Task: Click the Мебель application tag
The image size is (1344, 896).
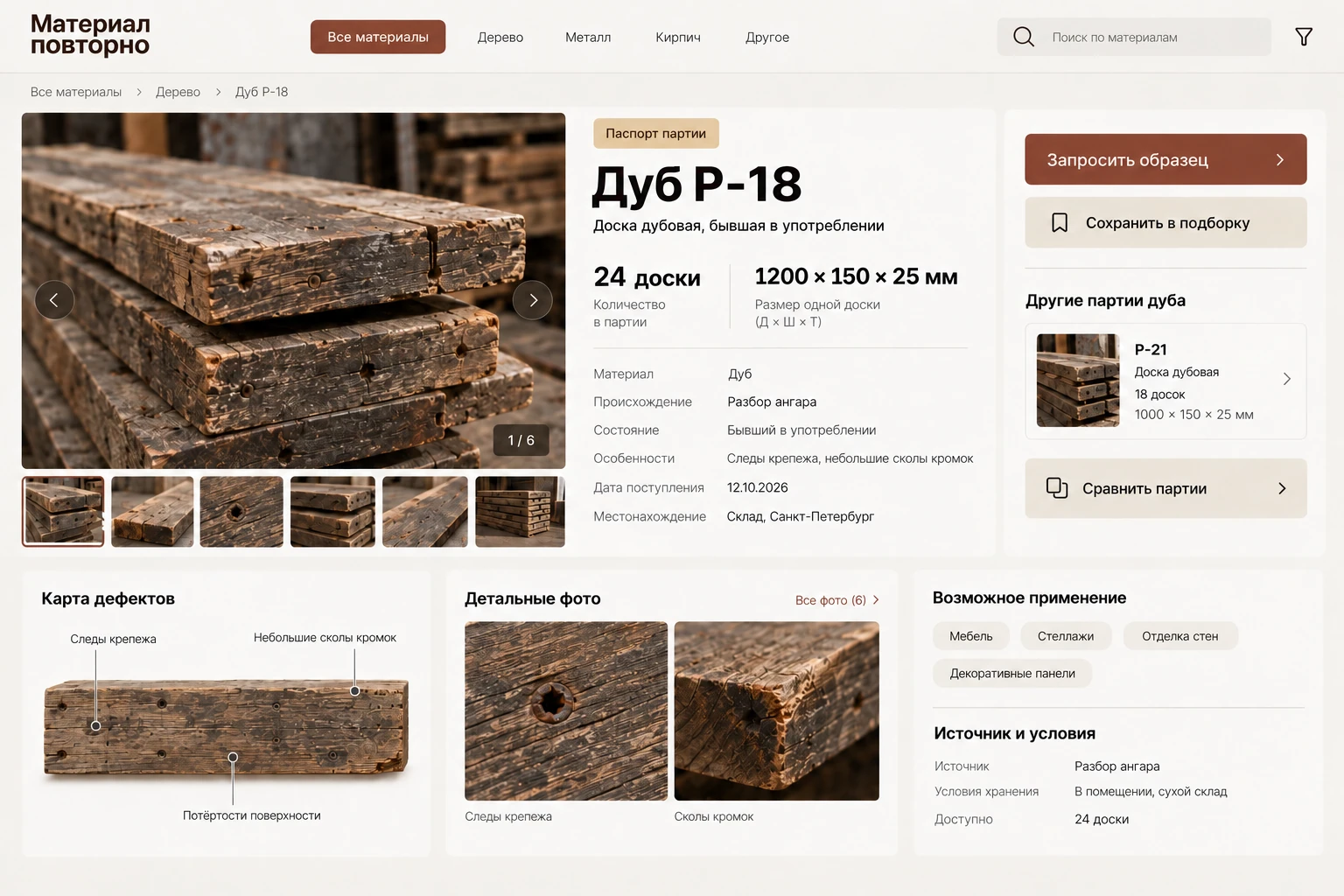Action: pos(971,636)
